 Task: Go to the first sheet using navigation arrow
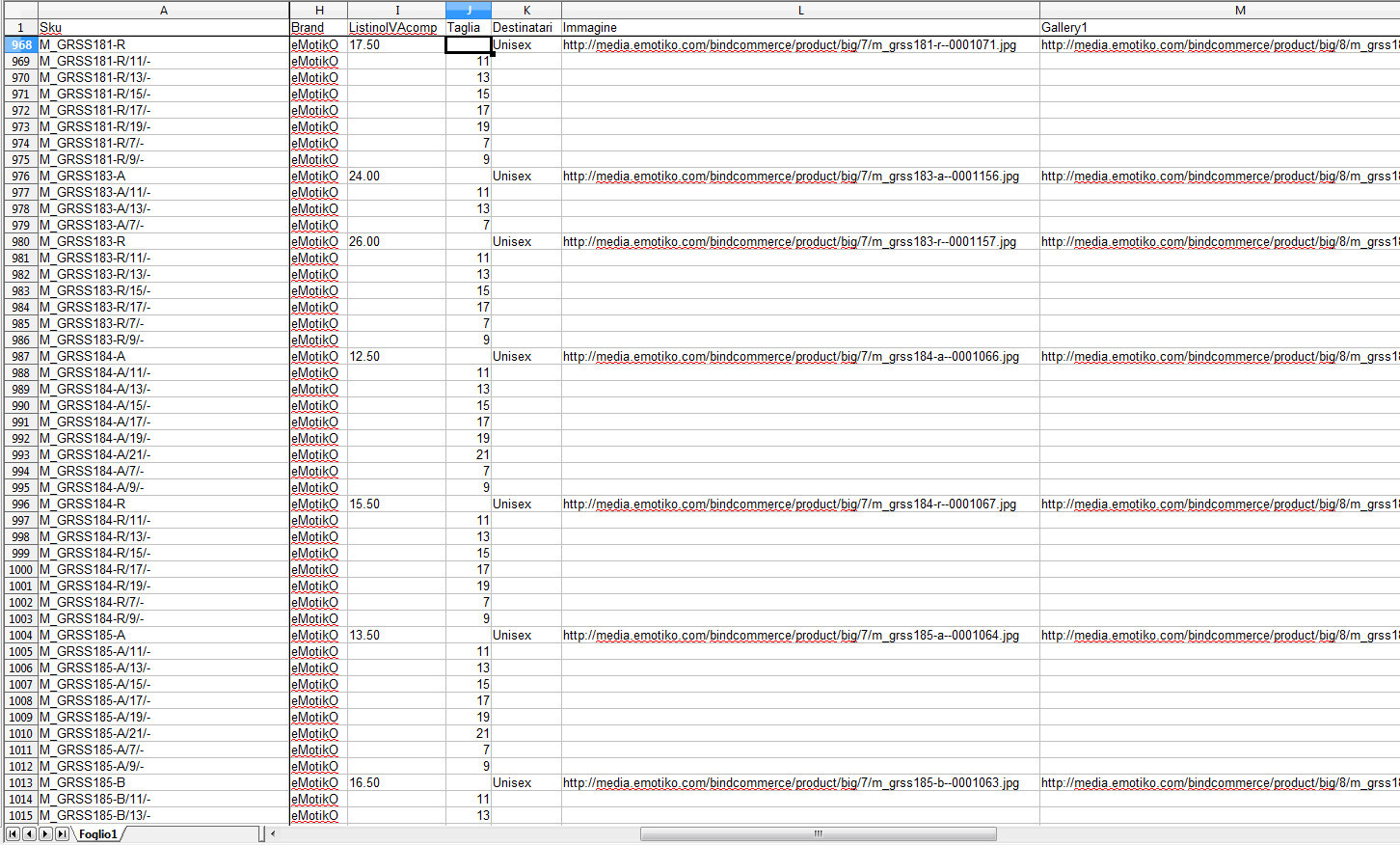coord(13,833)
